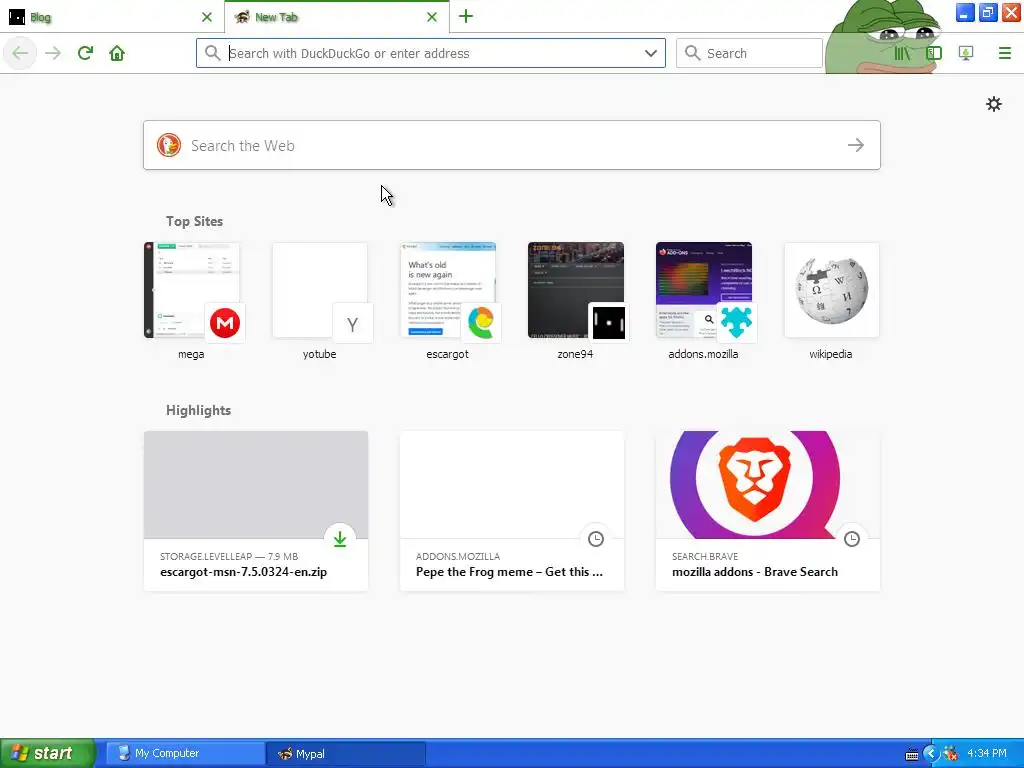Show sidebars using the sidebar icon
Viewport: 1024px width, 768px height.
click(934, 53)
